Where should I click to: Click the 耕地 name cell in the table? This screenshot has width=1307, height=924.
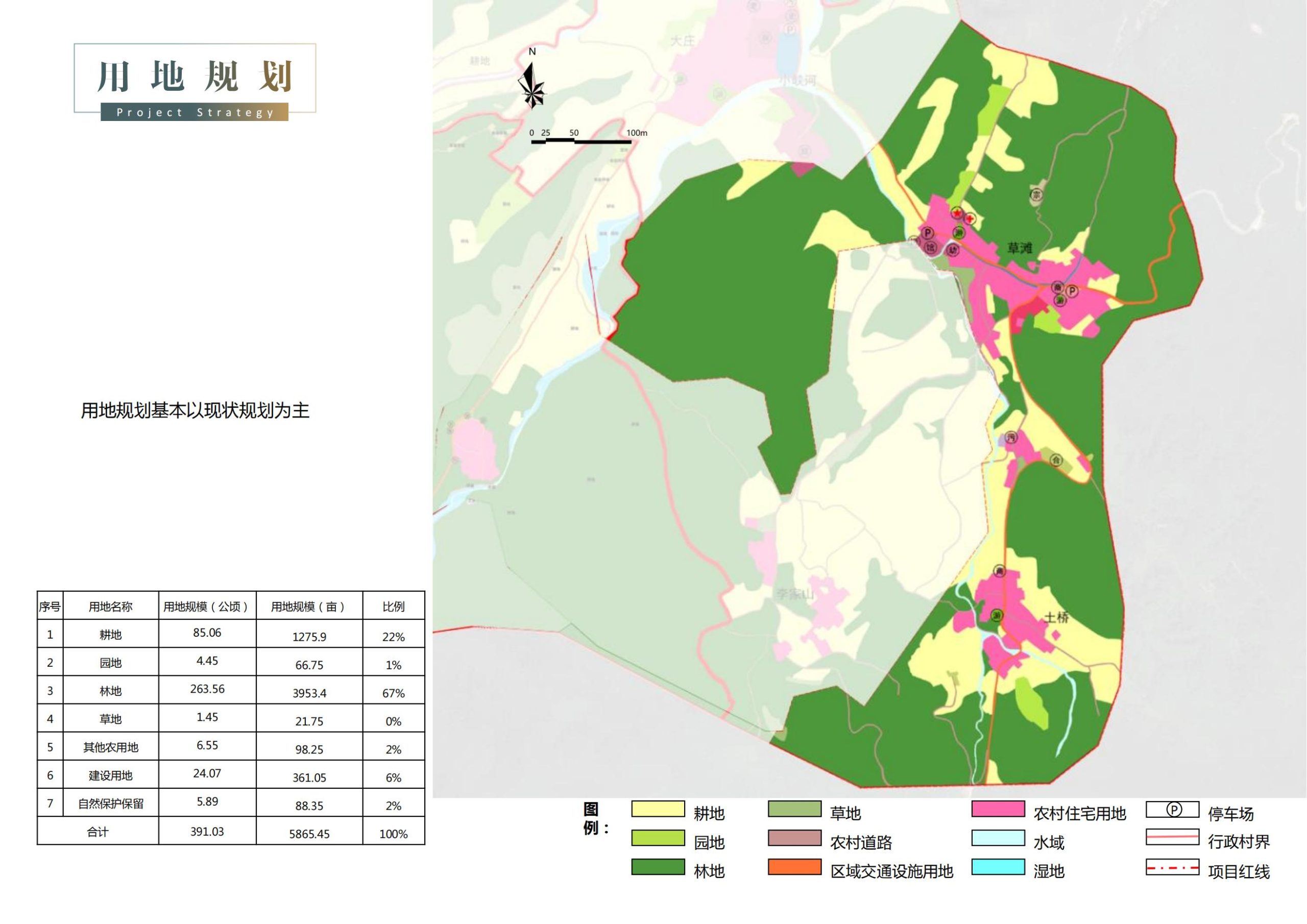pyautogui.click(x=110, y=634)
